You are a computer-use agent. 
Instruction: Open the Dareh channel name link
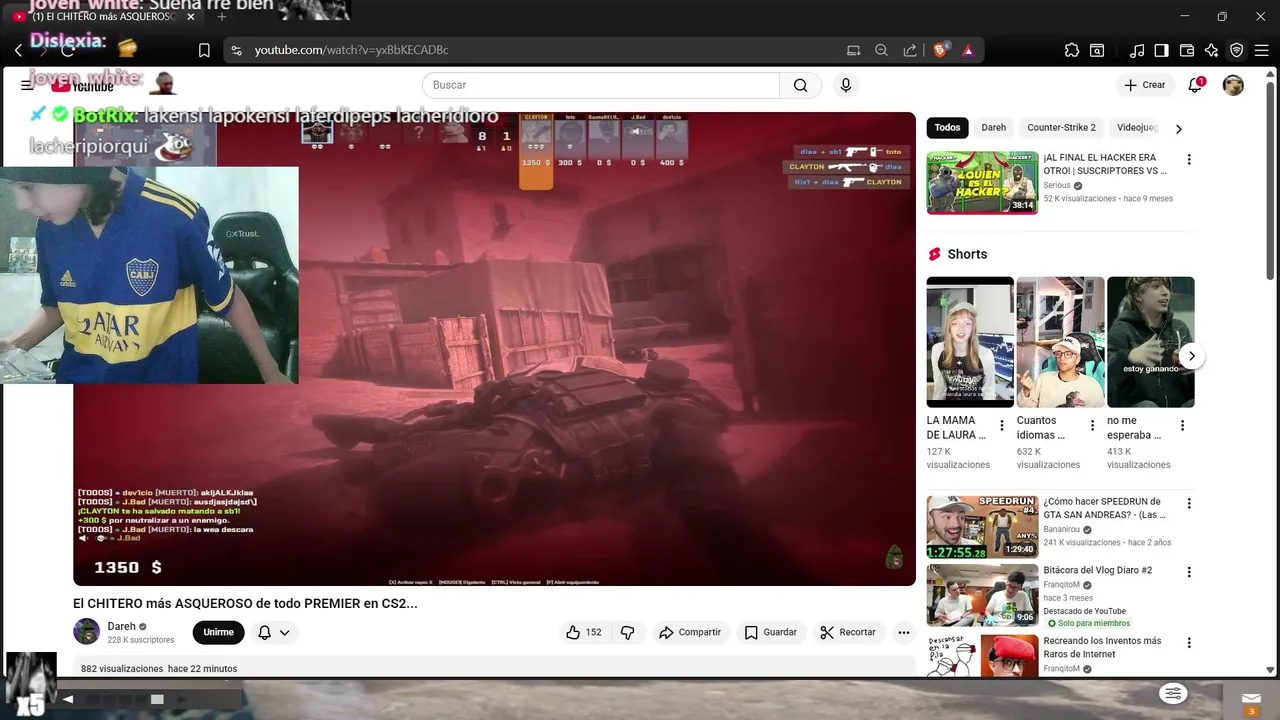point(121,626)
